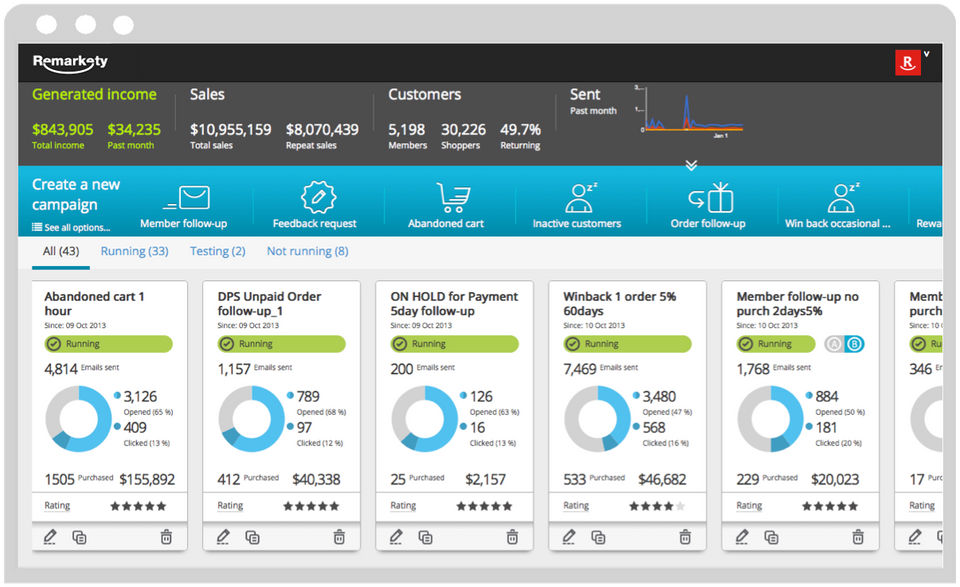Image resolution: width=960 pixels, height=587 pixels.
Task: Edit the Member follow-up no purch campaign
Action: coord(742,537)
